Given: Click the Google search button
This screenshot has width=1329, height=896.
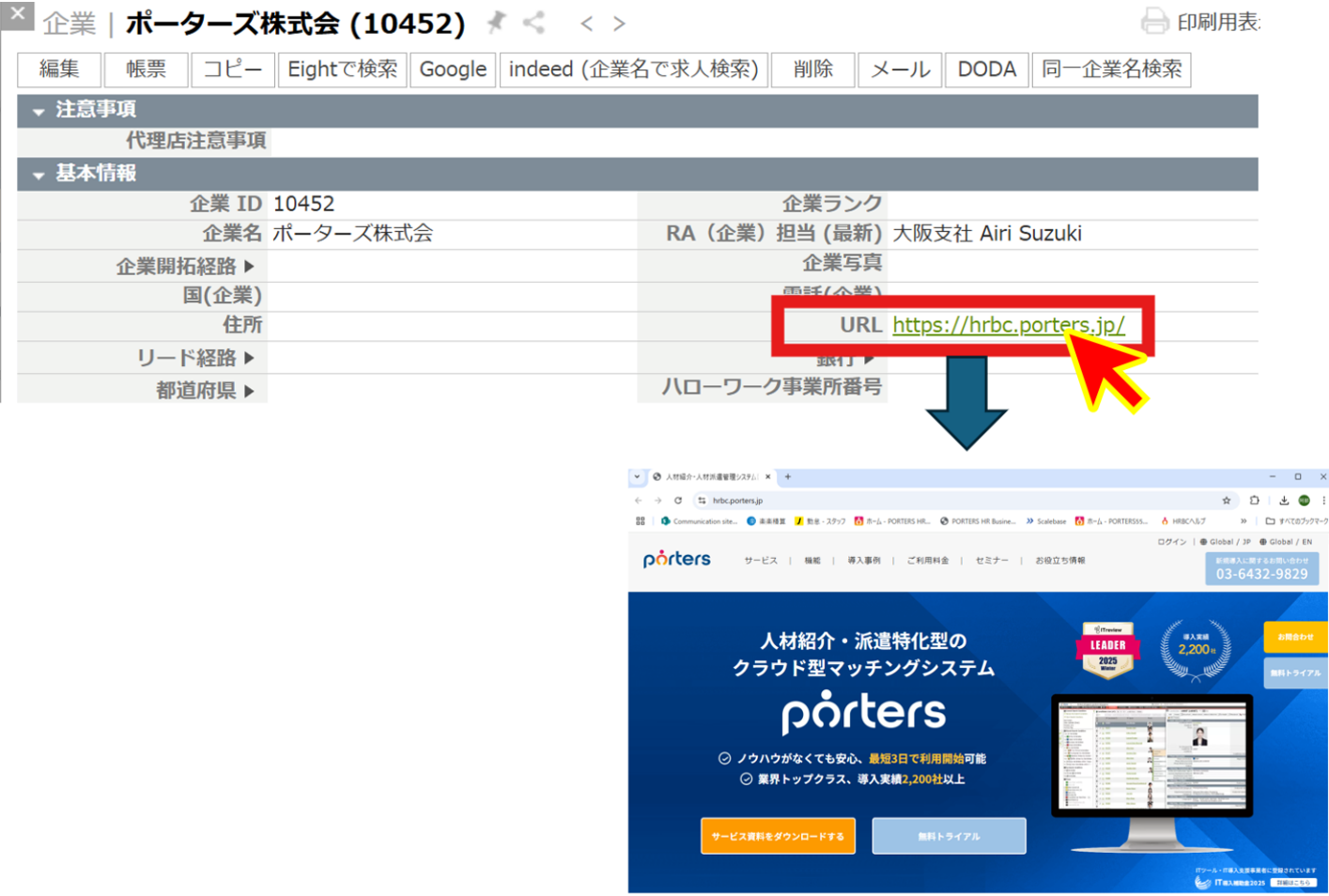Looking at the screenshot, I should pos(453,70).
